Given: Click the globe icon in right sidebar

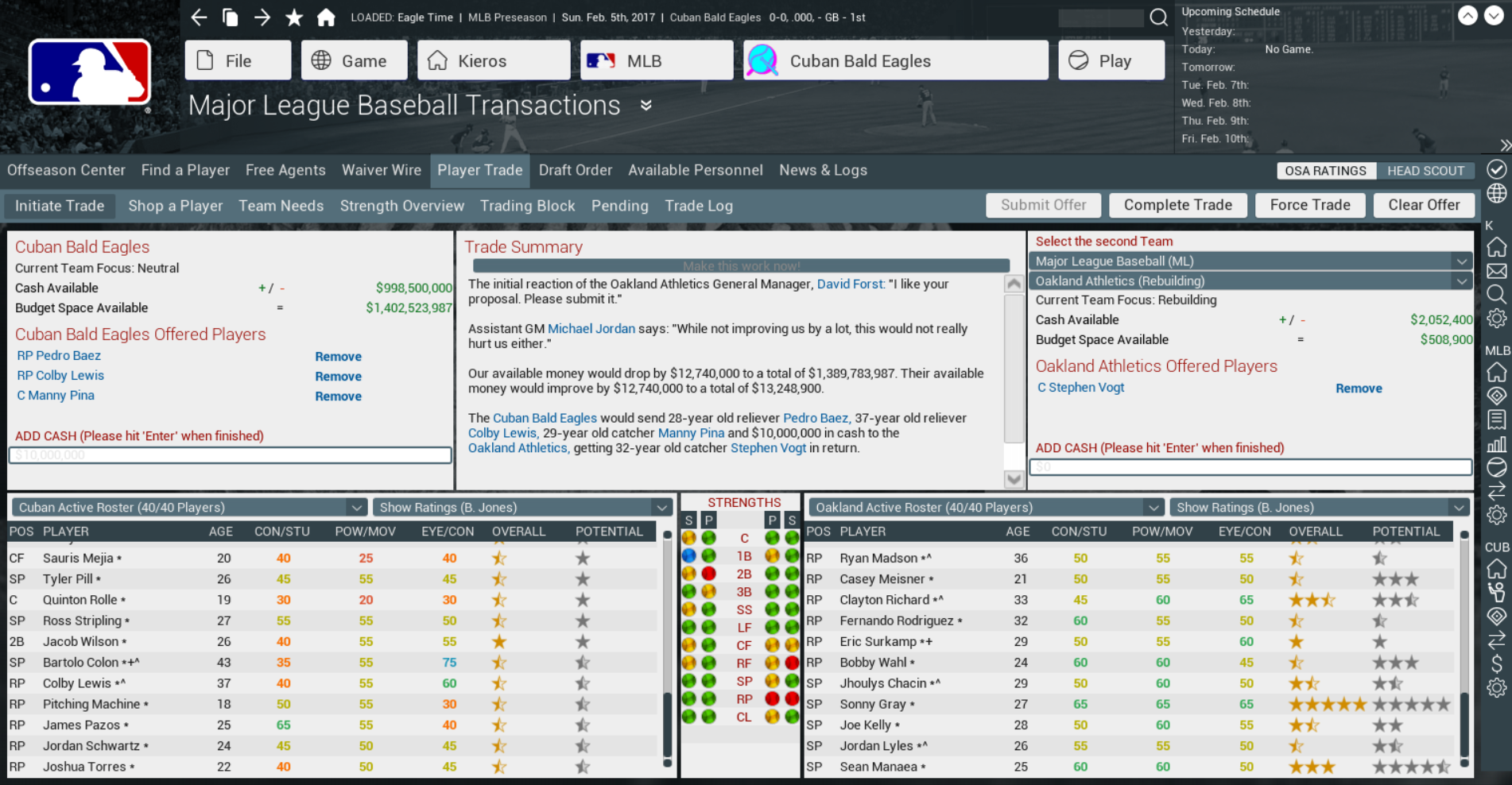Looking at the screenshot, I should 1497,193.
